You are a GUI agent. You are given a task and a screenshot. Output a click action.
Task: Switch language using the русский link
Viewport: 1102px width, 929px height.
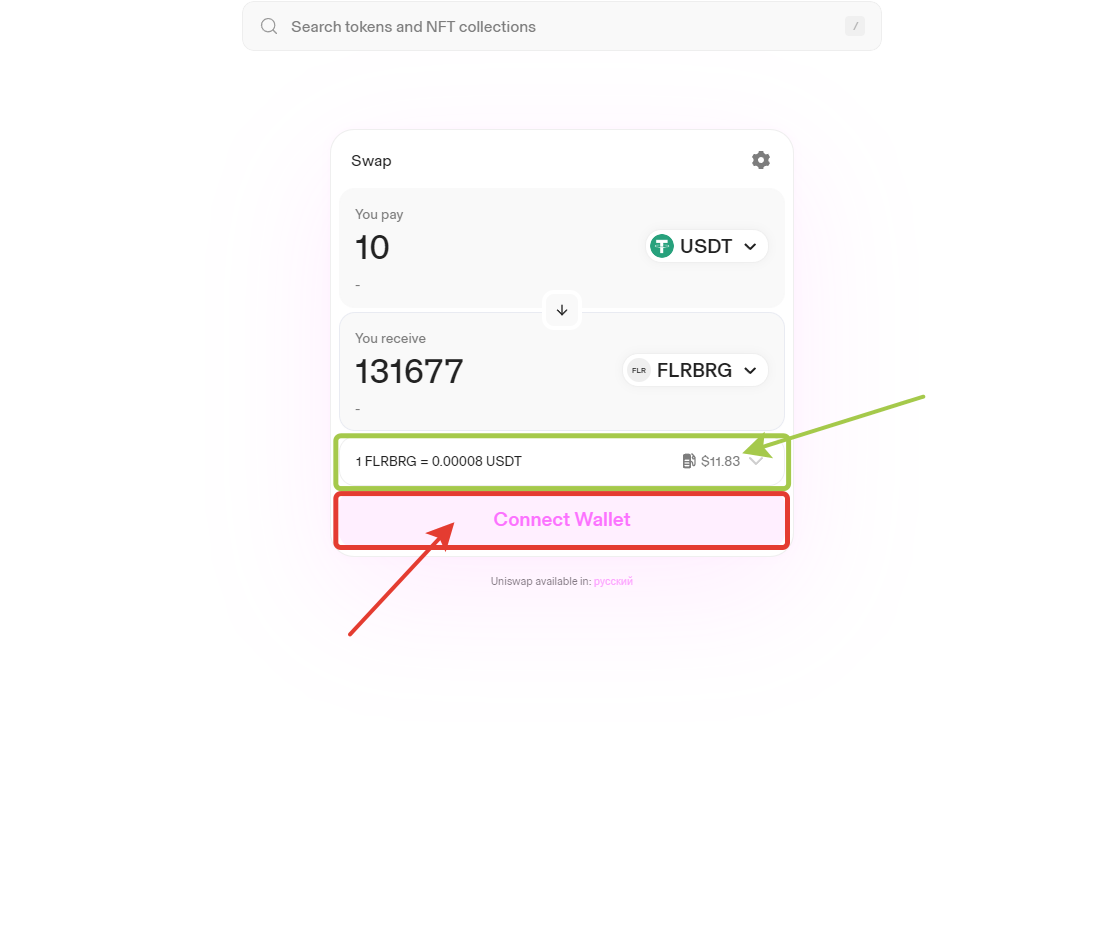613,581
